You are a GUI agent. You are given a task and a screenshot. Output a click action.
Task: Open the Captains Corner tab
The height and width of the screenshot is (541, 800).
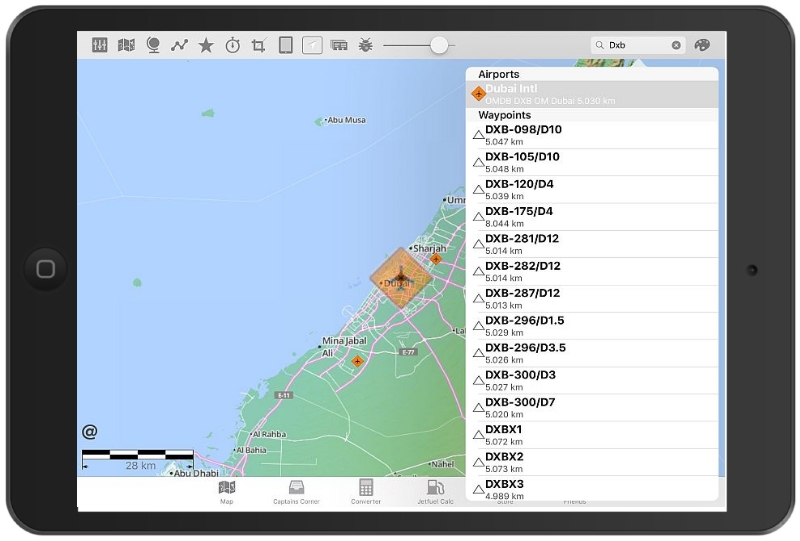pos(296,493)
